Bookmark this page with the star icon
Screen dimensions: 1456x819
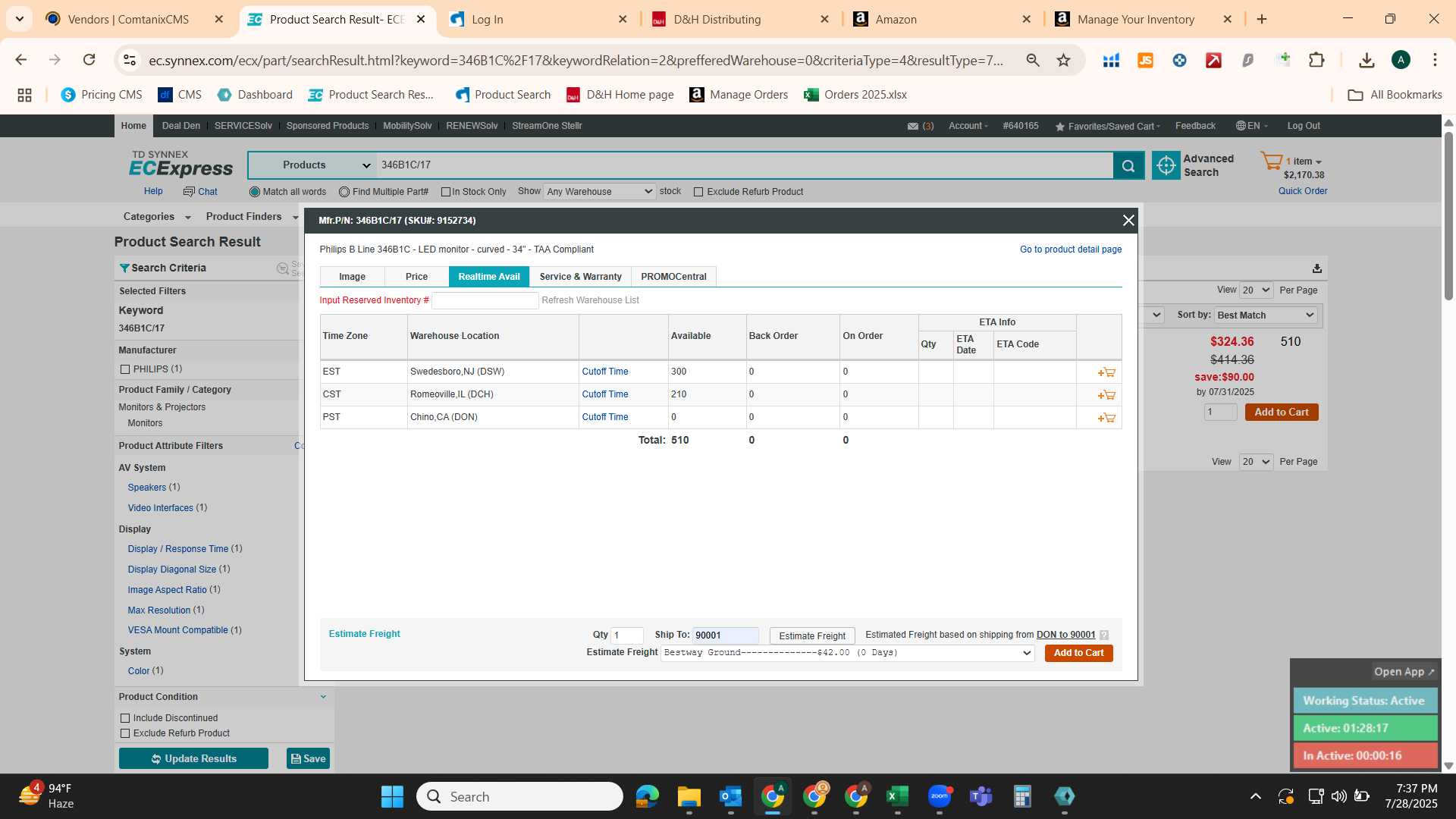pos(1064,60)
